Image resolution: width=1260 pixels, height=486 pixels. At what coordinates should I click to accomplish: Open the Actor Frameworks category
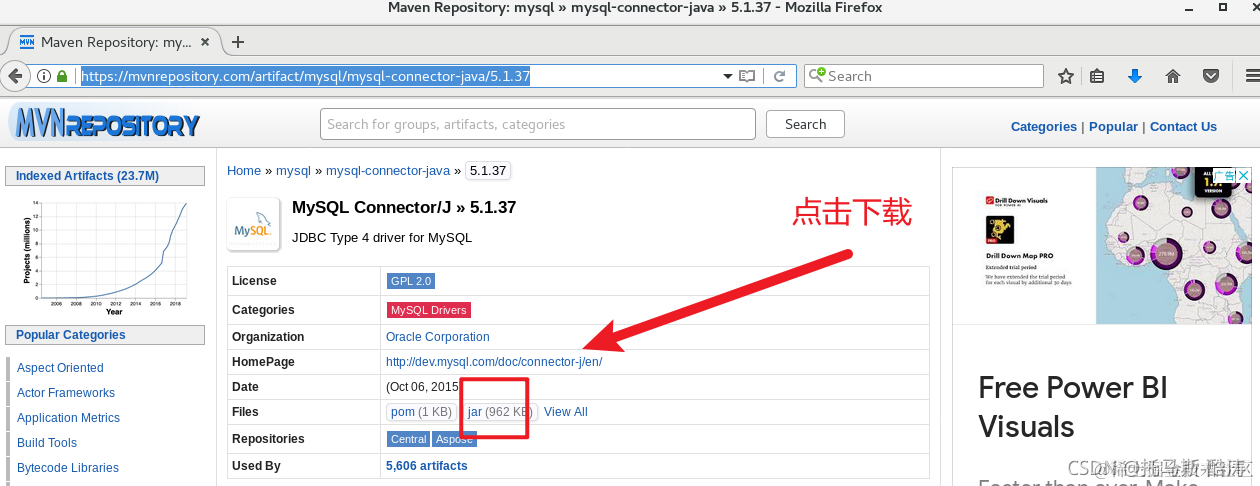click(x=66, y=393)
